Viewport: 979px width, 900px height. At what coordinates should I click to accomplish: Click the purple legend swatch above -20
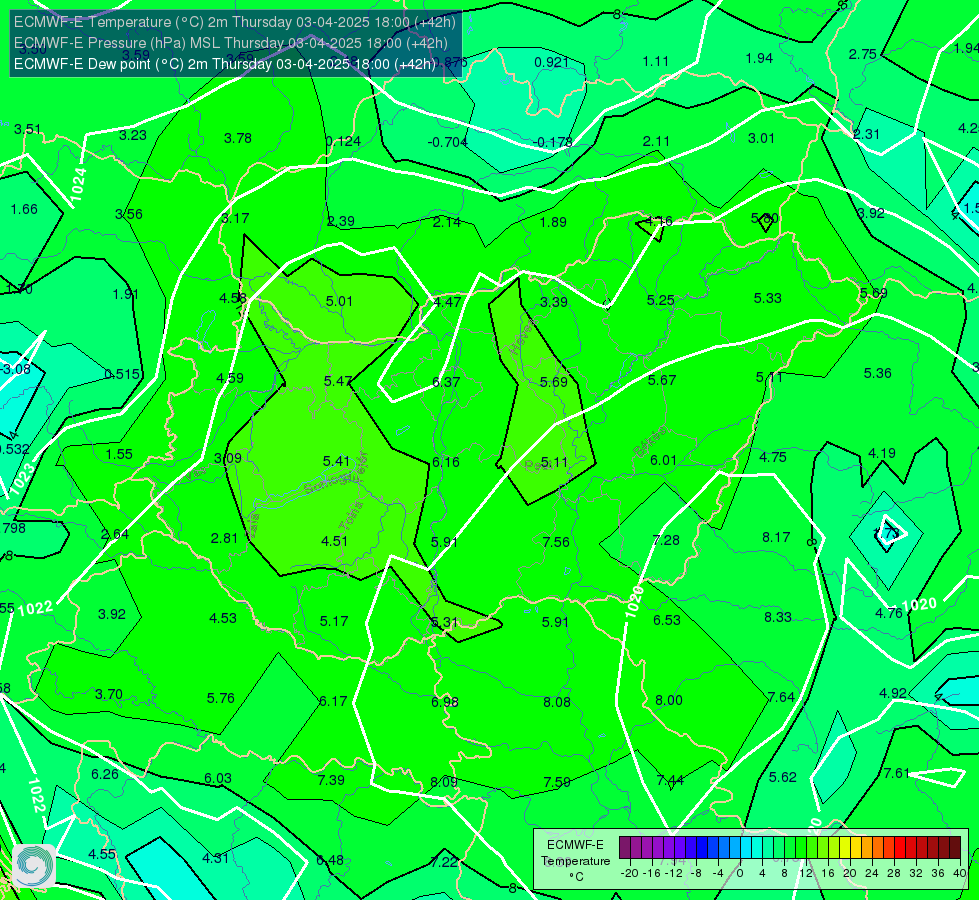pyautogui.click(x=625, y=848)
